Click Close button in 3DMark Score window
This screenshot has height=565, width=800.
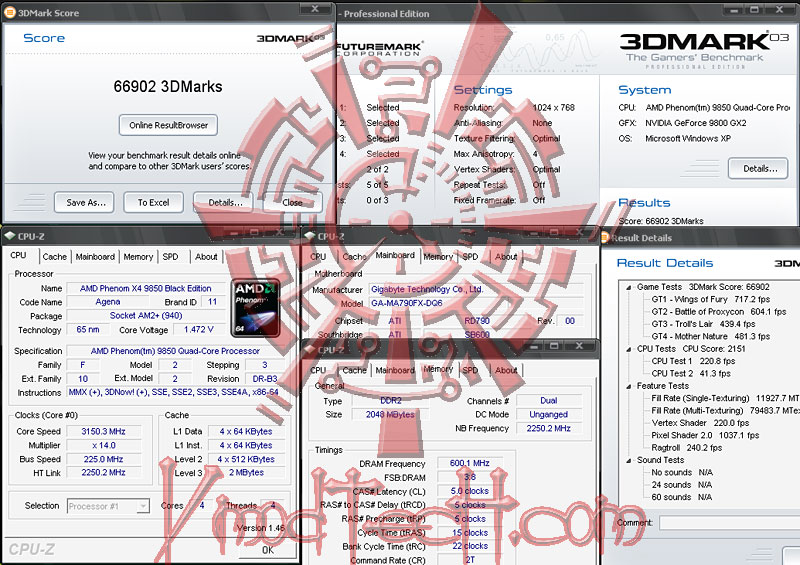pos(292,203)
